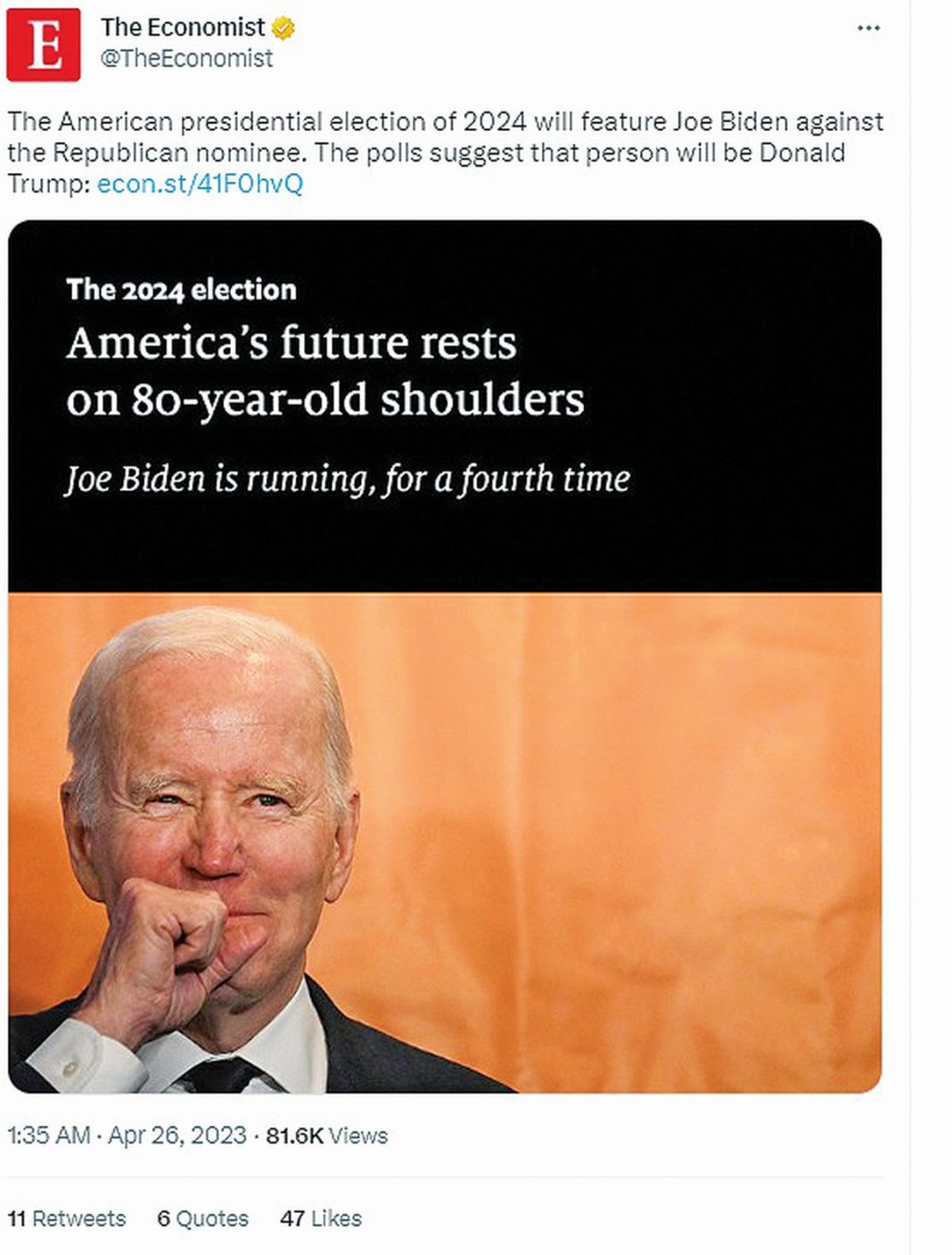This screenshot has width=952, height=1255.
Task: Click The Economist red logo avatar
Action: coord(43,45)
